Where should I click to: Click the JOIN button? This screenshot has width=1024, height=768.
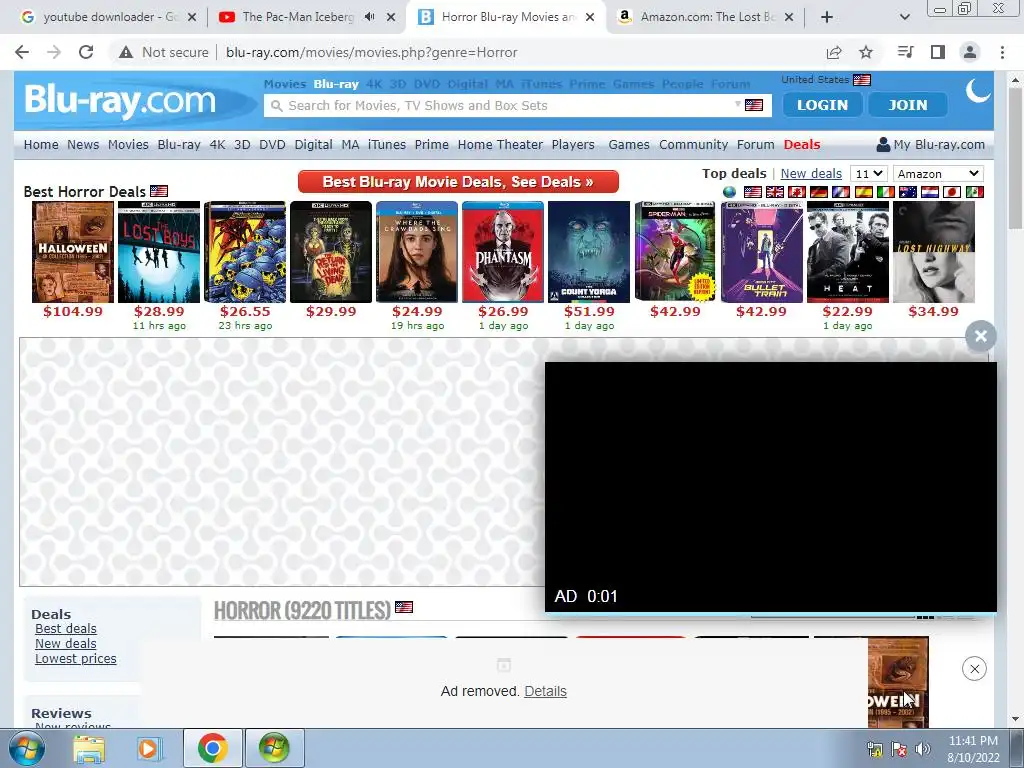click(x=908, y=104)
